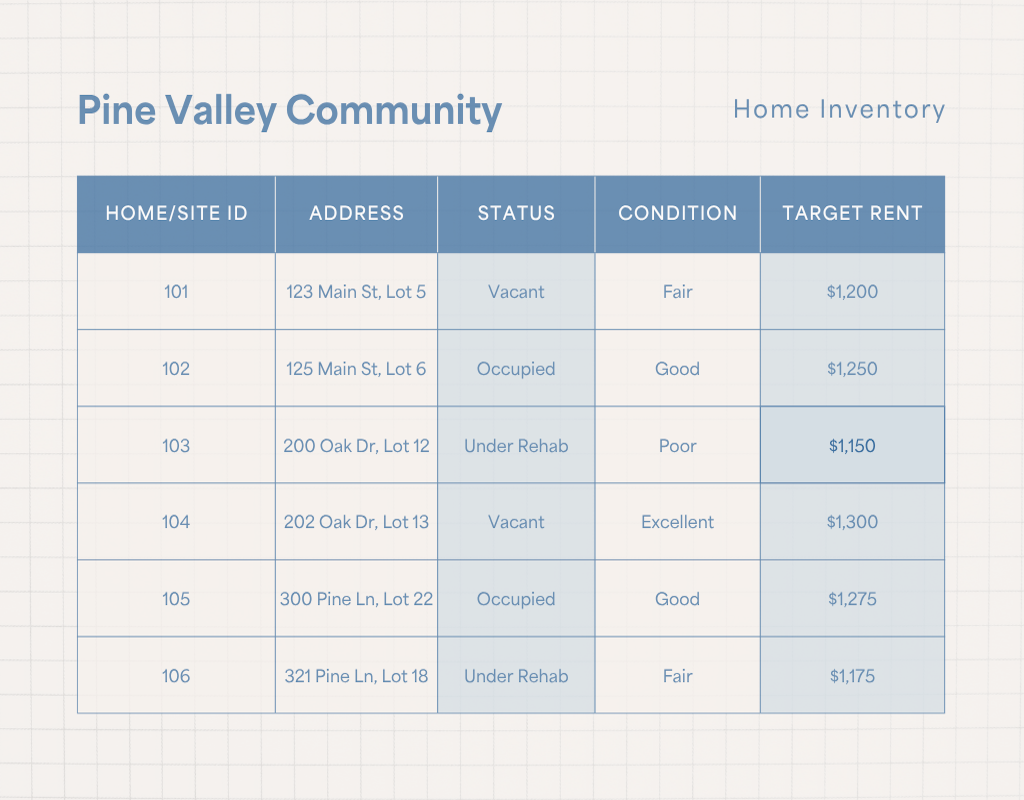This screenshot has width=1024, height=800.
Task: Select the $1,175 target rent cell
Action: coord(852,676)
